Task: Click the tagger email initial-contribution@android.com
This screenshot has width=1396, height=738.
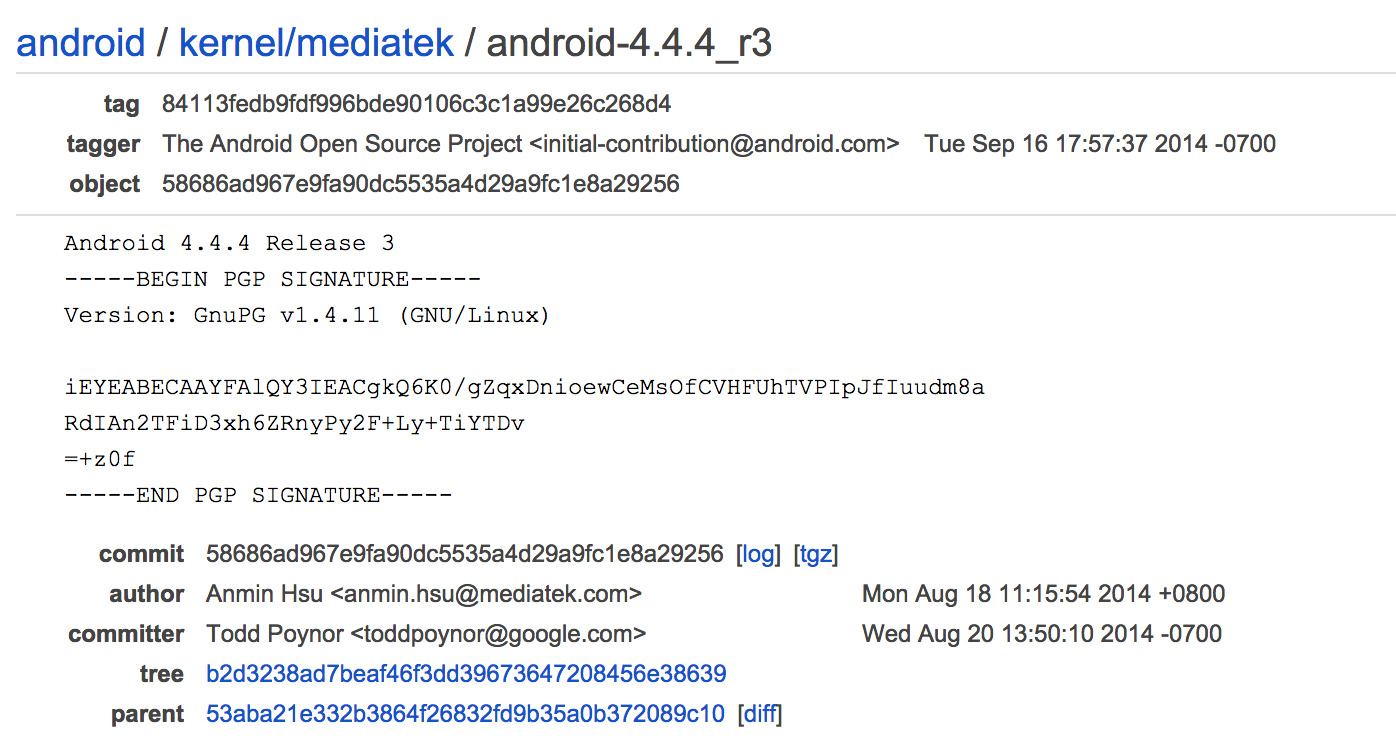Action: click(714, 144)
